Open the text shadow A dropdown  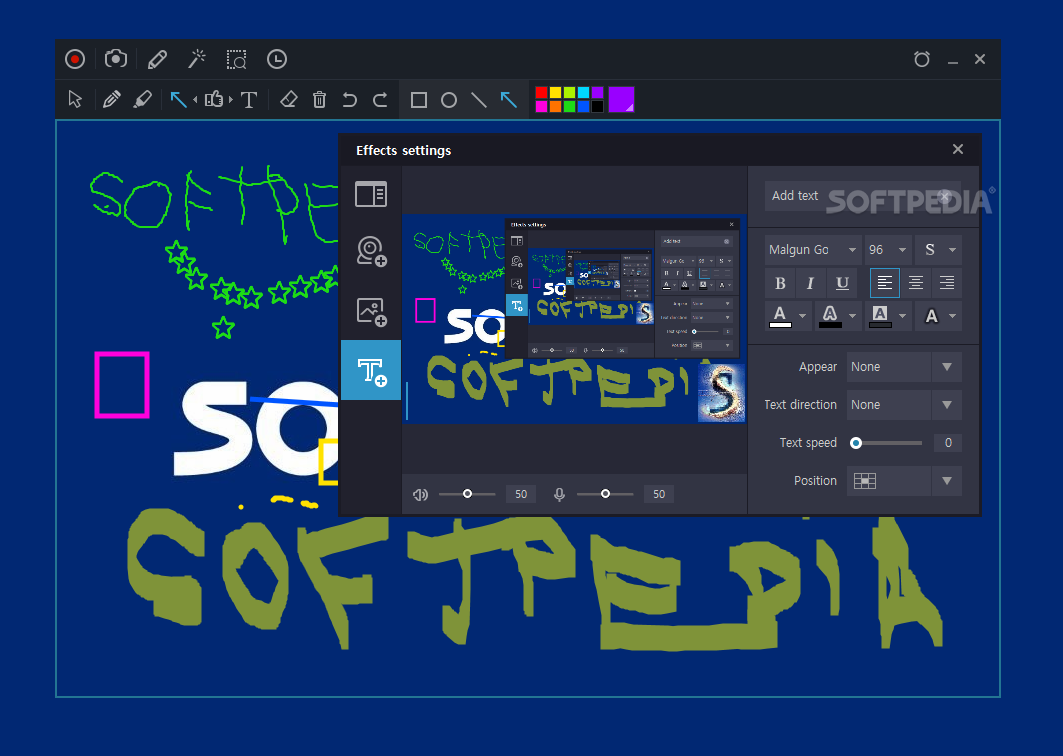click(939, 316)
